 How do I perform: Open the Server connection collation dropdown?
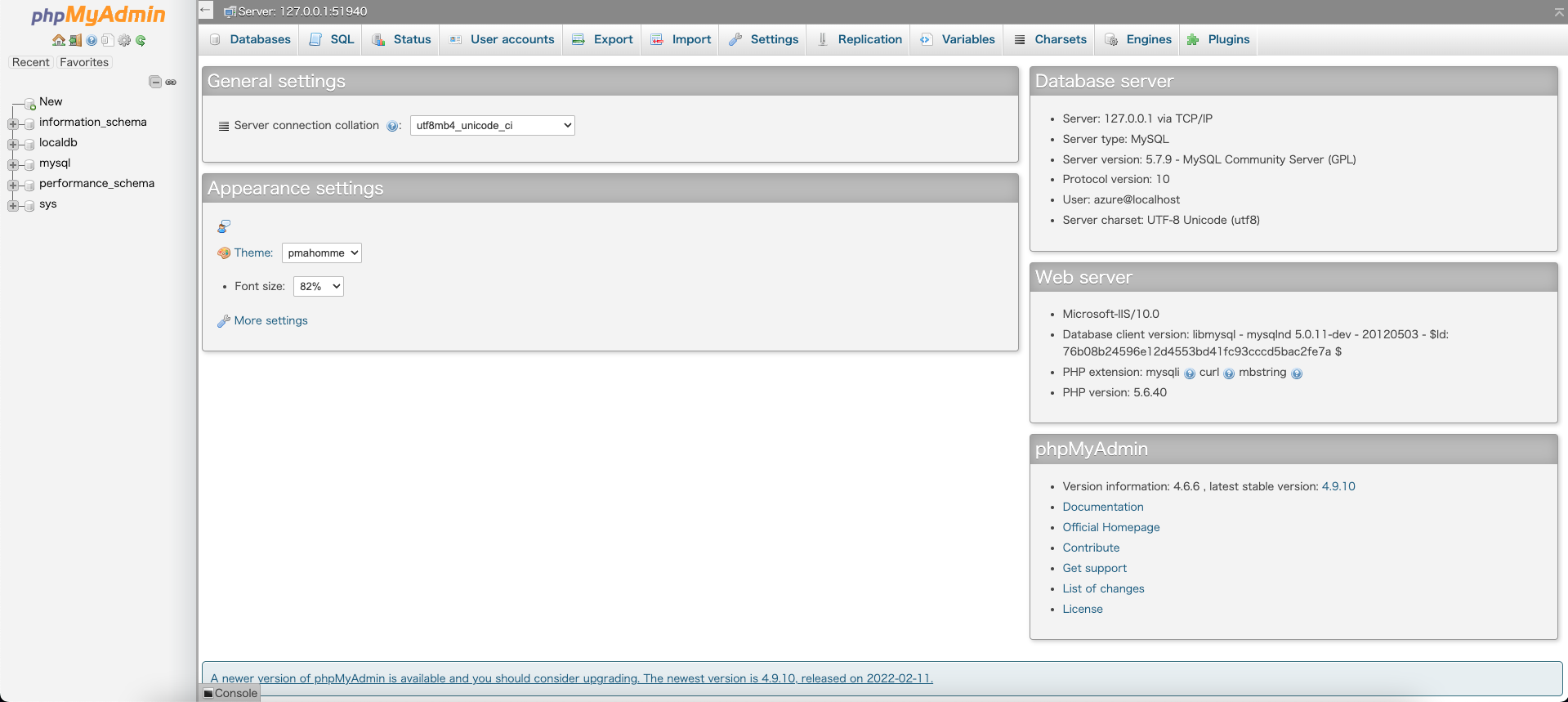click(x=492, y=125)
